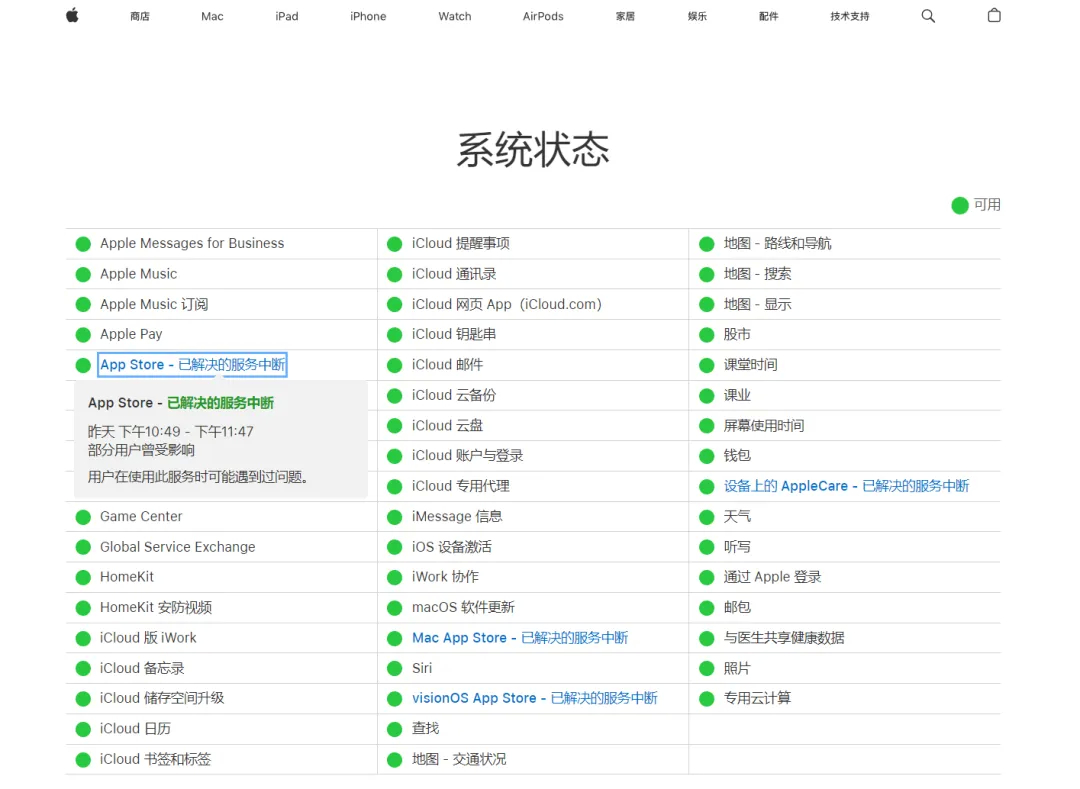Click the iOS 设备激活 text

point(452,547)
